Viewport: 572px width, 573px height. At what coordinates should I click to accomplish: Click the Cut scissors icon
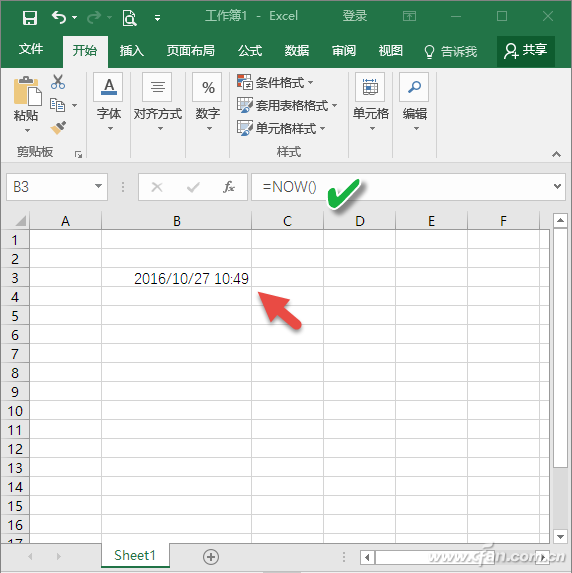tap(58, 82)
